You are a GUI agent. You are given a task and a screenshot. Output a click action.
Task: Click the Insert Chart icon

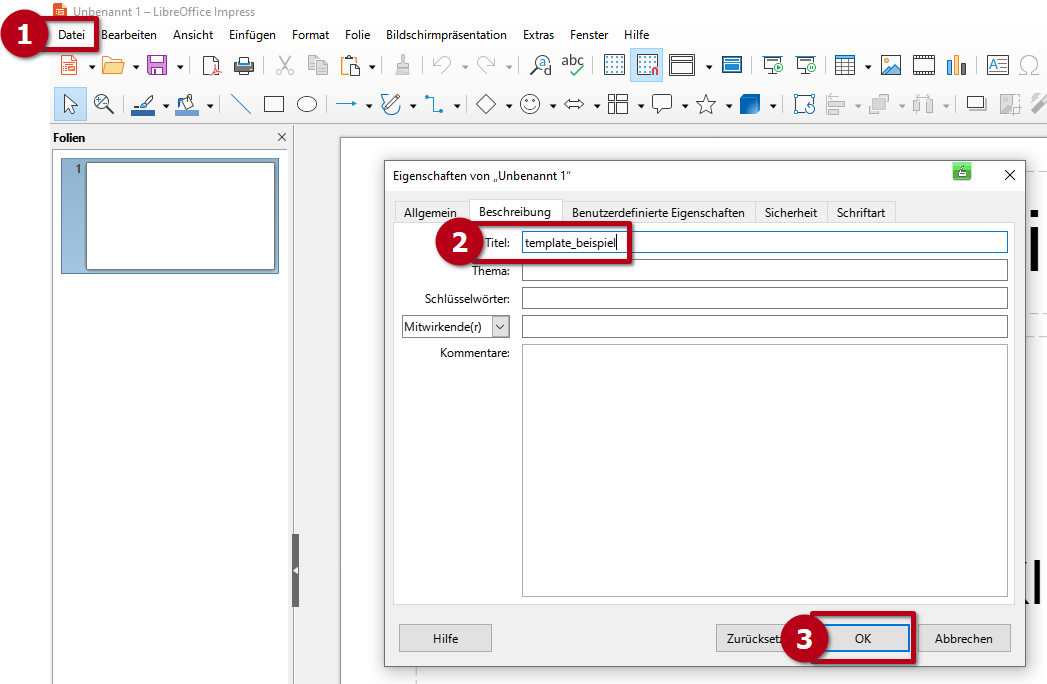956,65
